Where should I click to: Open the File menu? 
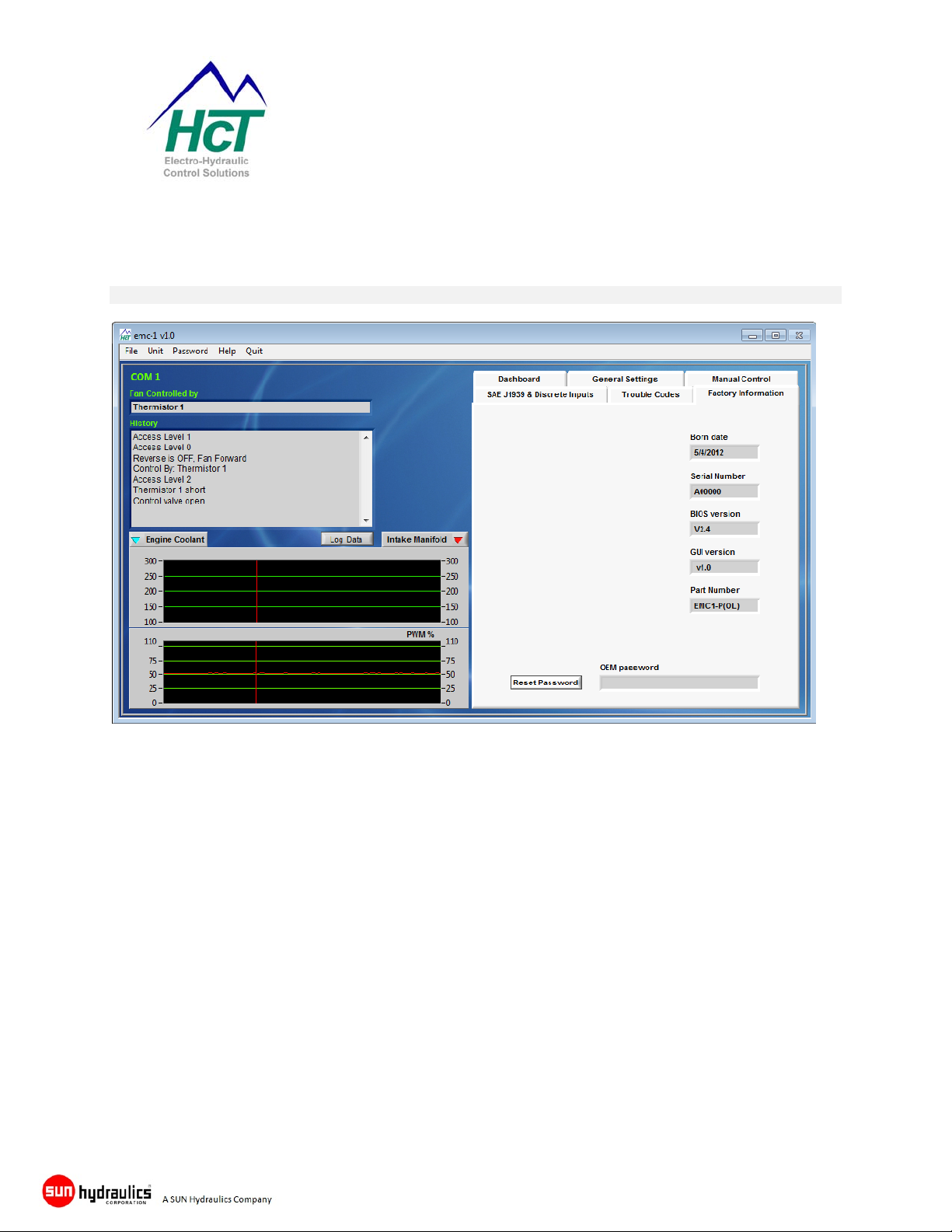pyautogui.click(x=131, y=351)
